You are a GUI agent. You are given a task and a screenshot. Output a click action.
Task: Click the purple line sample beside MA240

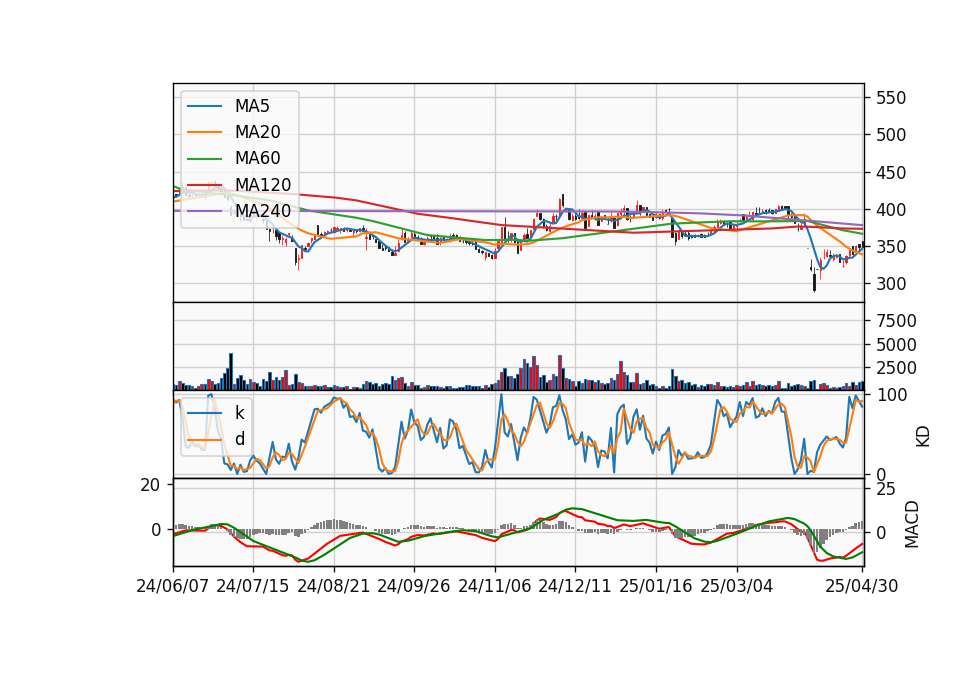click(x=204, y=212)
